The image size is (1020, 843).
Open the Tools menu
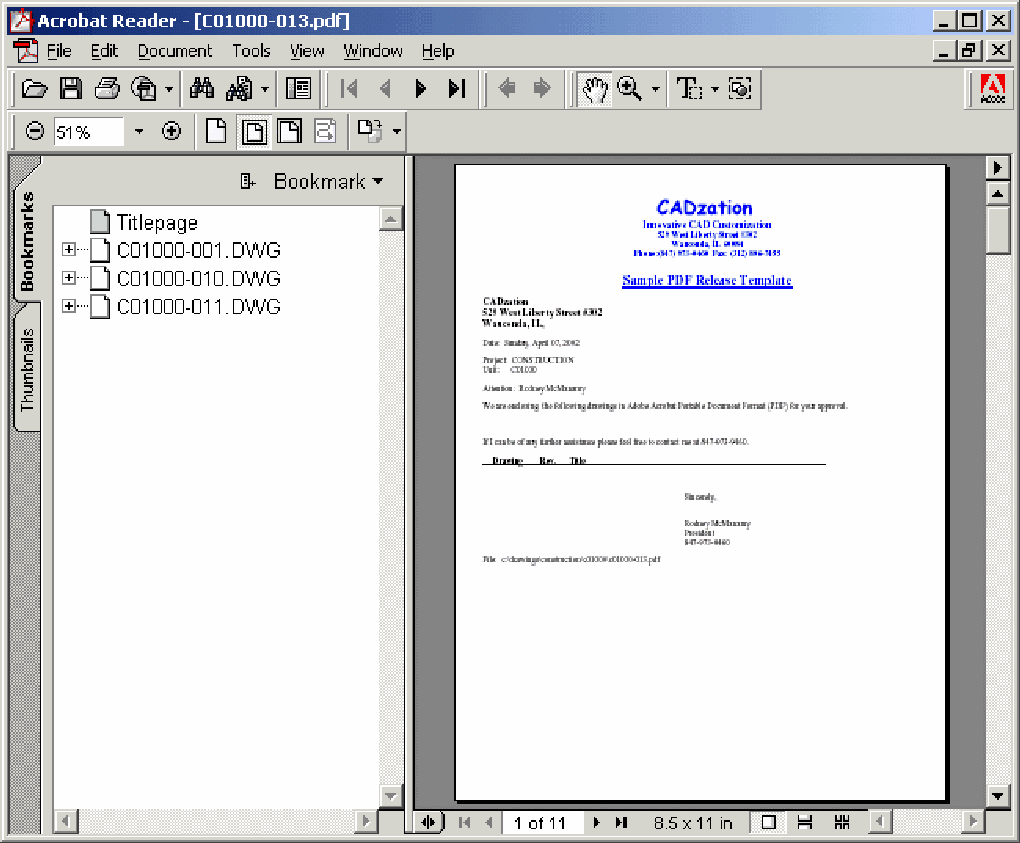click(251, 51)
